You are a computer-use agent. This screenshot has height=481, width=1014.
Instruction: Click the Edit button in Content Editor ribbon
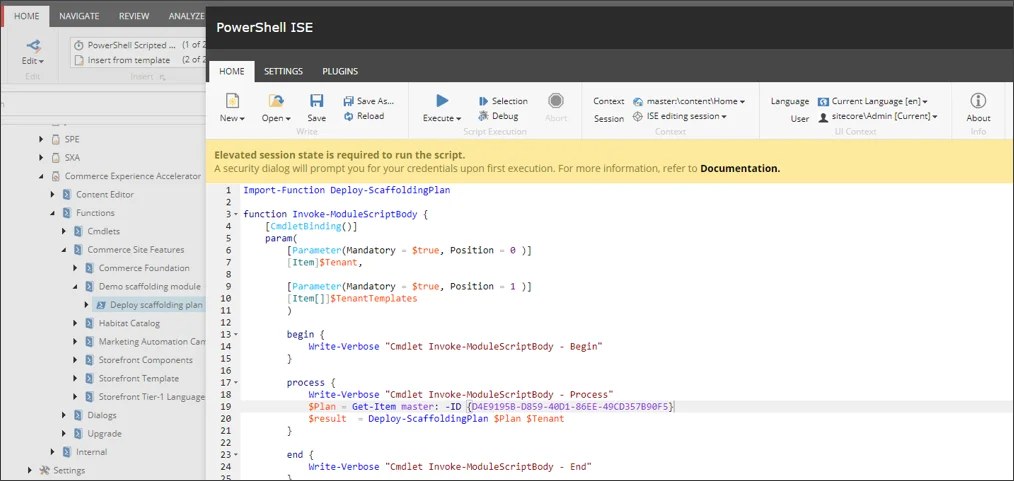(32, 52)
